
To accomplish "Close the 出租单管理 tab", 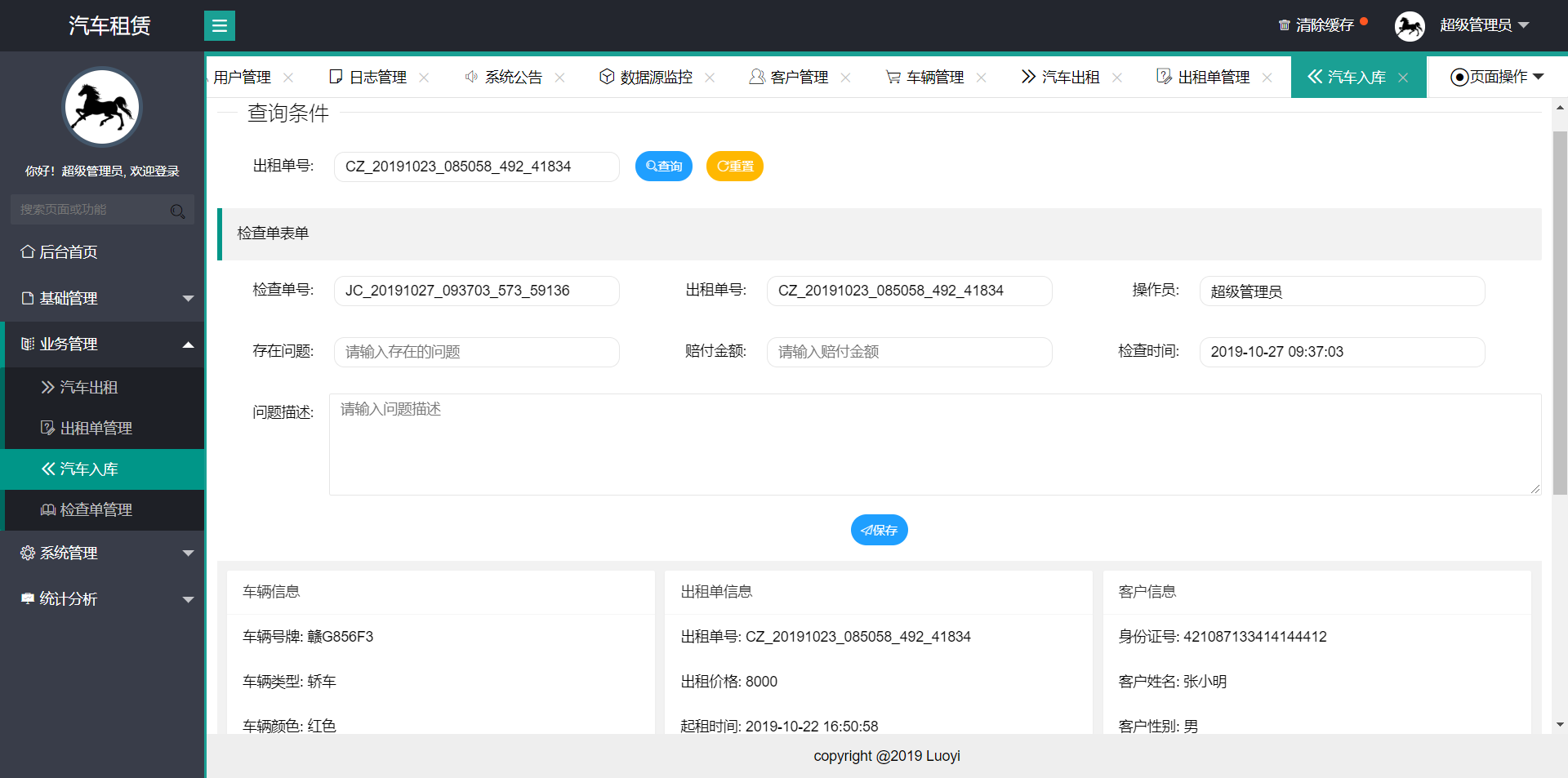I will point(1267,78).
